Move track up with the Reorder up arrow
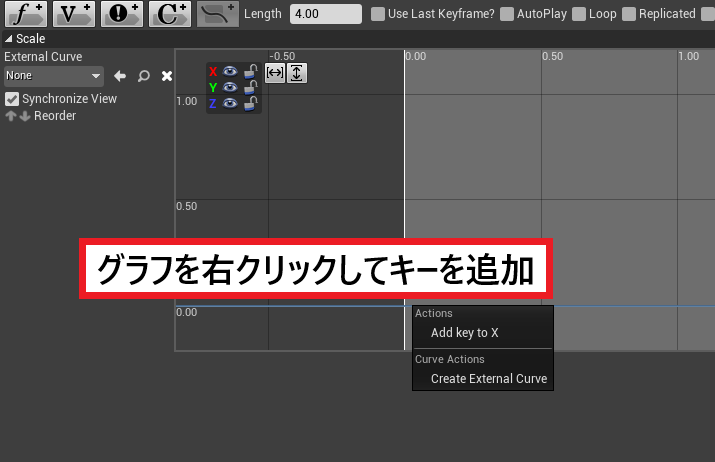Image resolution: width=715 pixels, height=462 pixels. coord(11,116)
